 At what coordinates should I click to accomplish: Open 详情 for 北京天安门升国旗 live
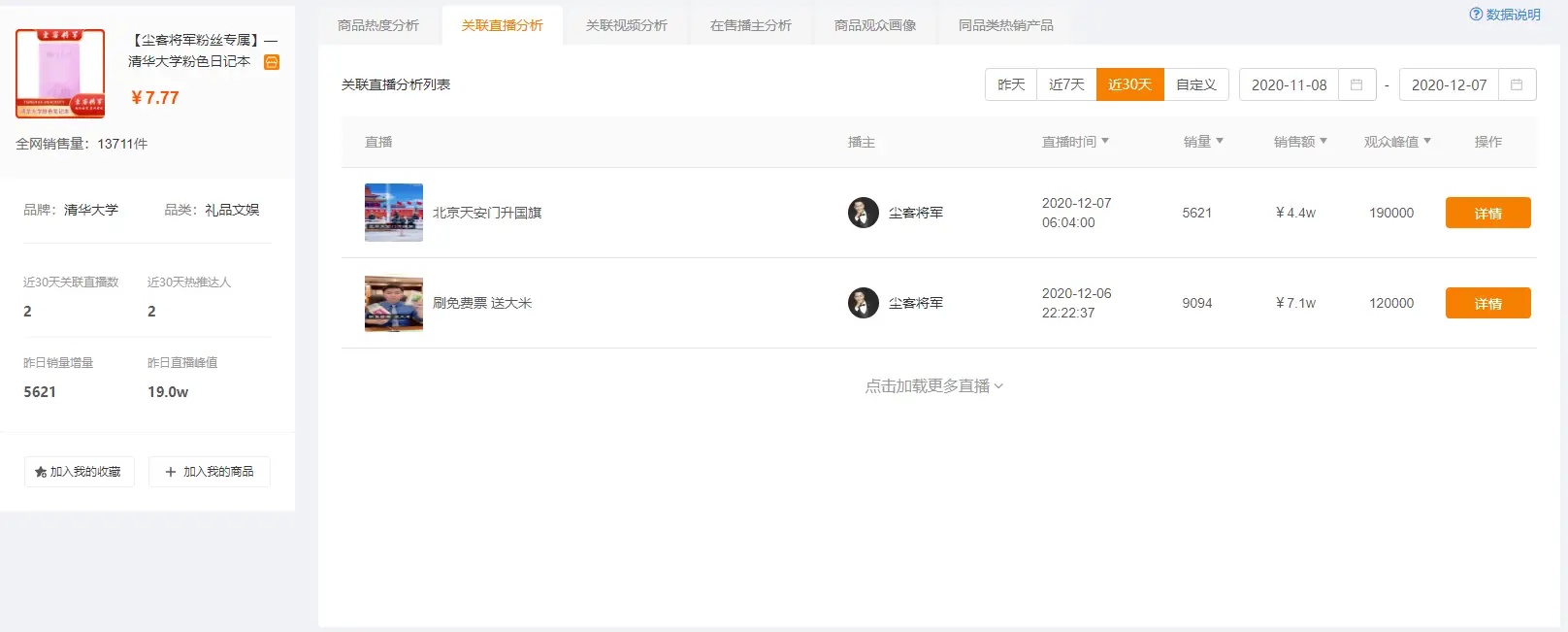point(1488,213)
